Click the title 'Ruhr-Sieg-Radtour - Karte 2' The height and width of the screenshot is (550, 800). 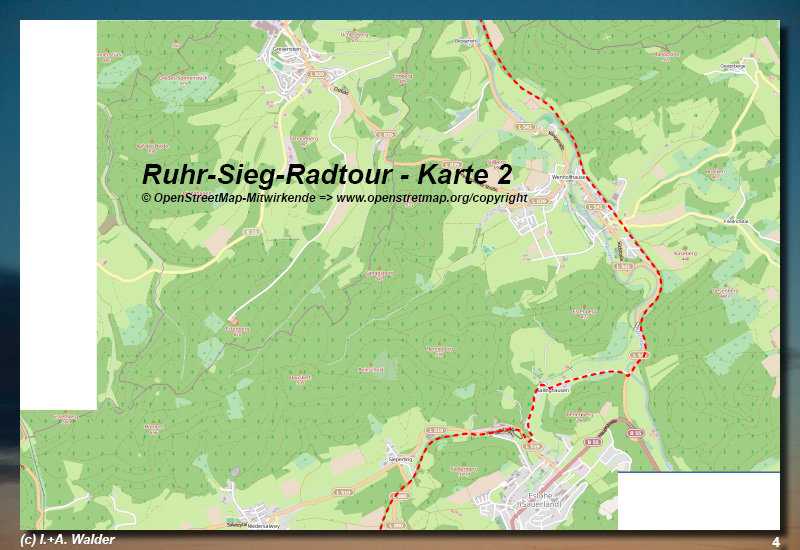point(327,174)
